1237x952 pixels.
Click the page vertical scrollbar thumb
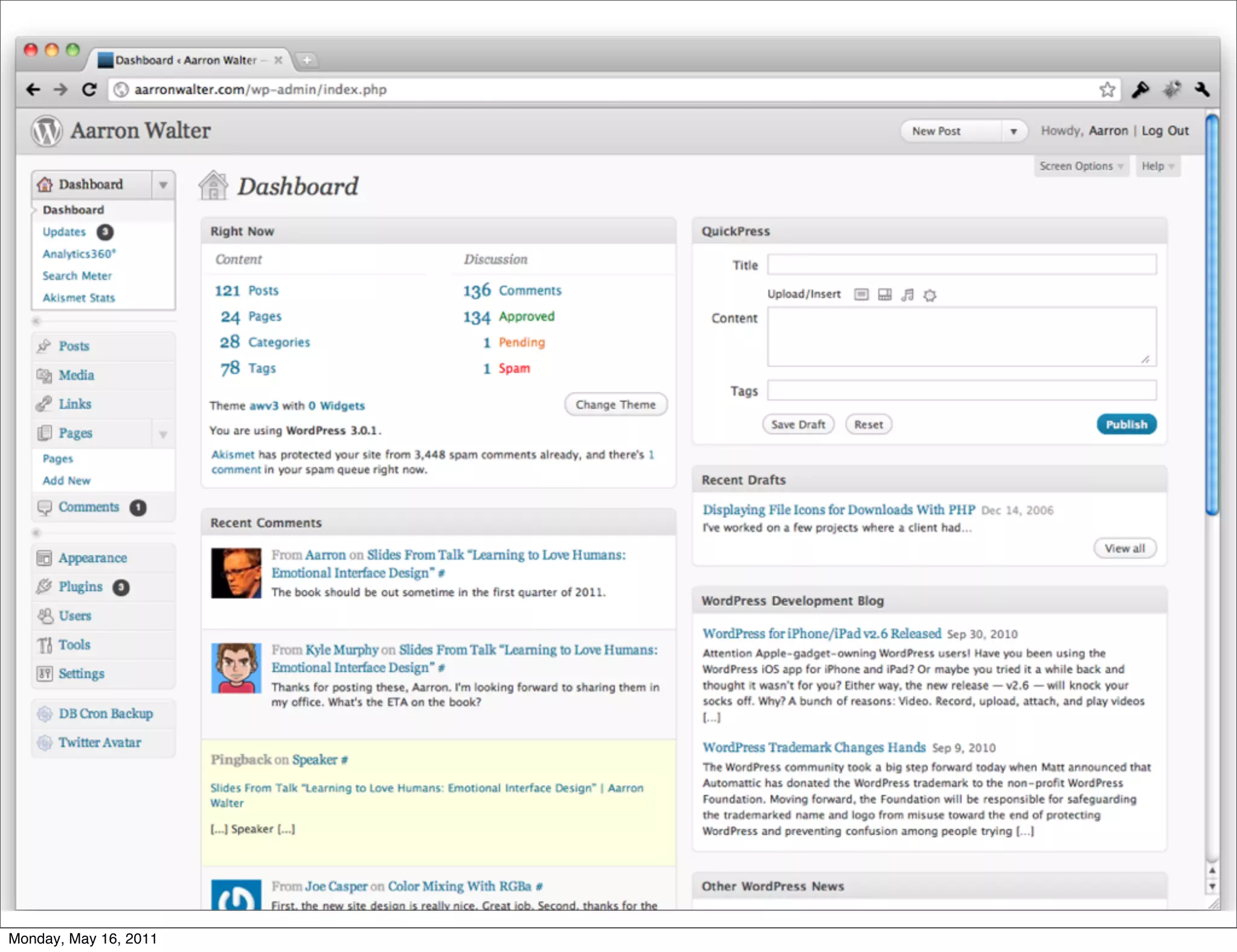[x=1212, y=314]
